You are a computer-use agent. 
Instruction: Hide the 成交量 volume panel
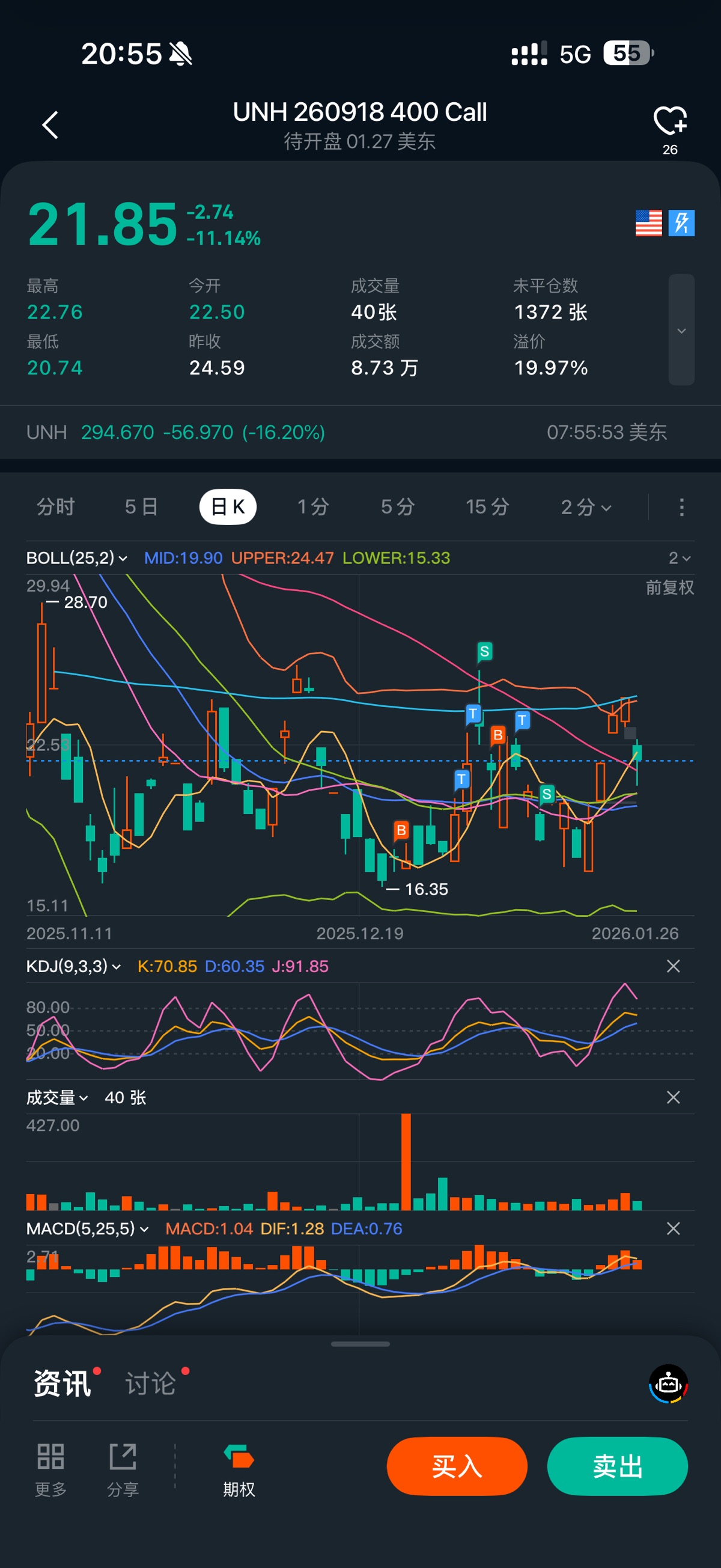pos(673,1097)
